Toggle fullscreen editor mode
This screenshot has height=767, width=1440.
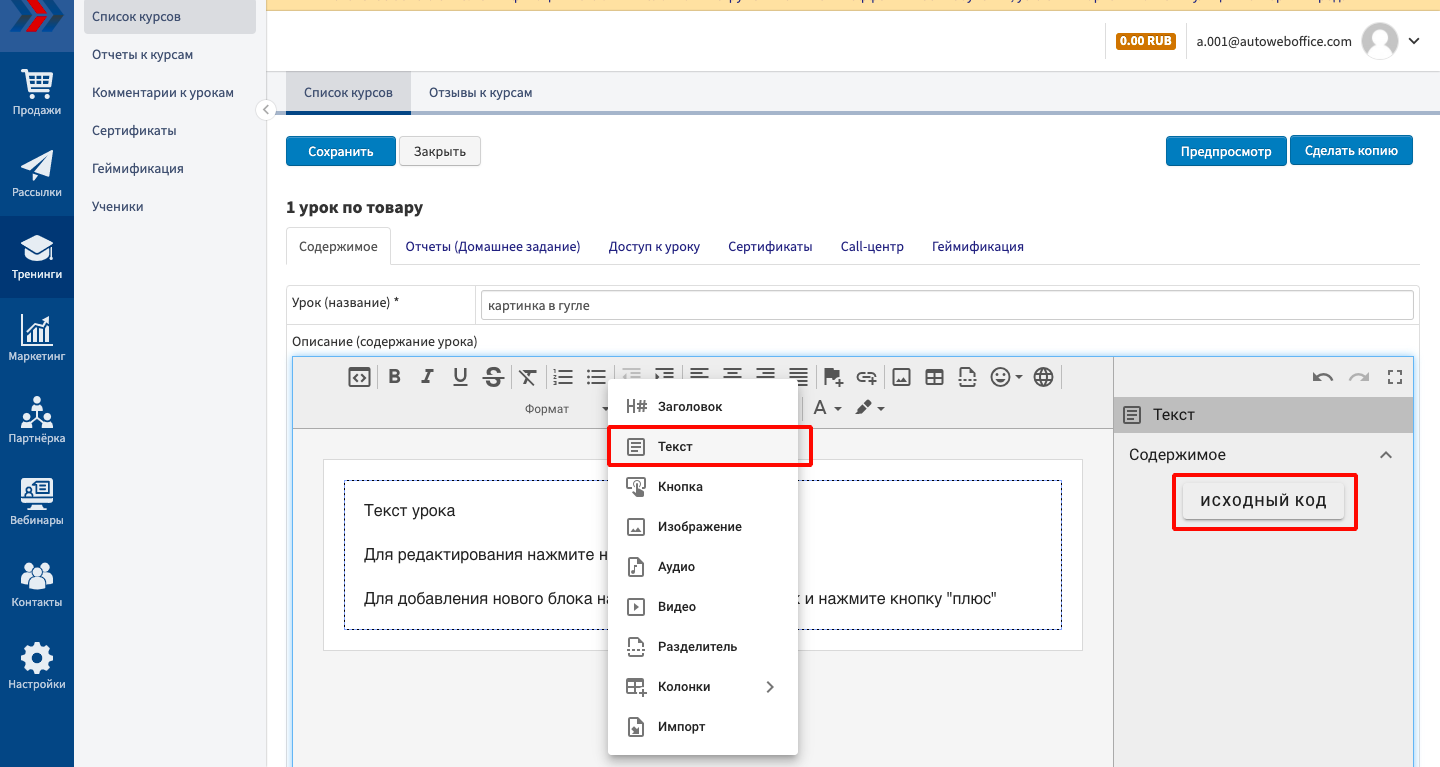click(1395, 377)
